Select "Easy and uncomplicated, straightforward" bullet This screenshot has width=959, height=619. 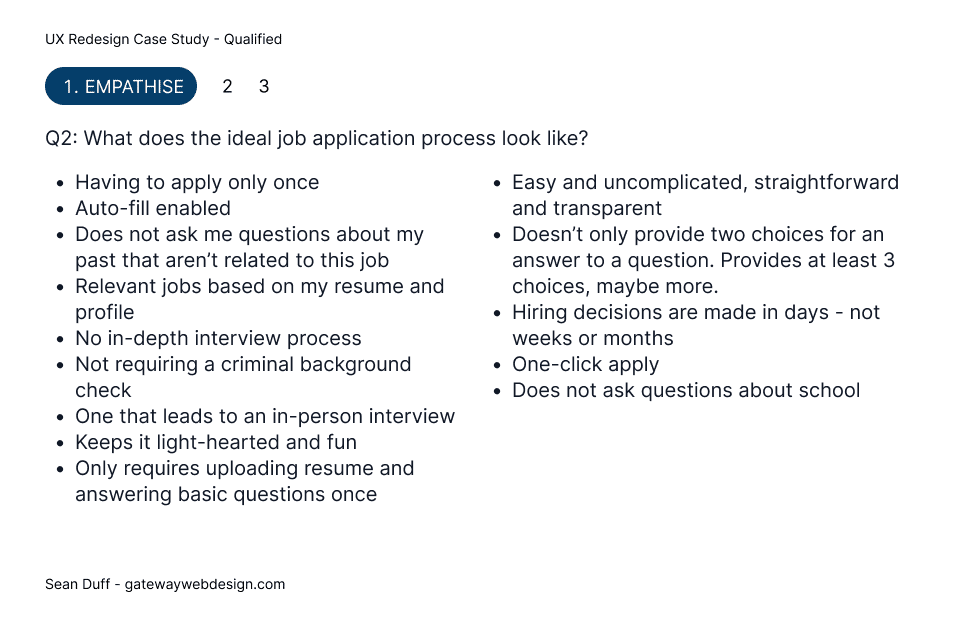[x=705, y=195]
